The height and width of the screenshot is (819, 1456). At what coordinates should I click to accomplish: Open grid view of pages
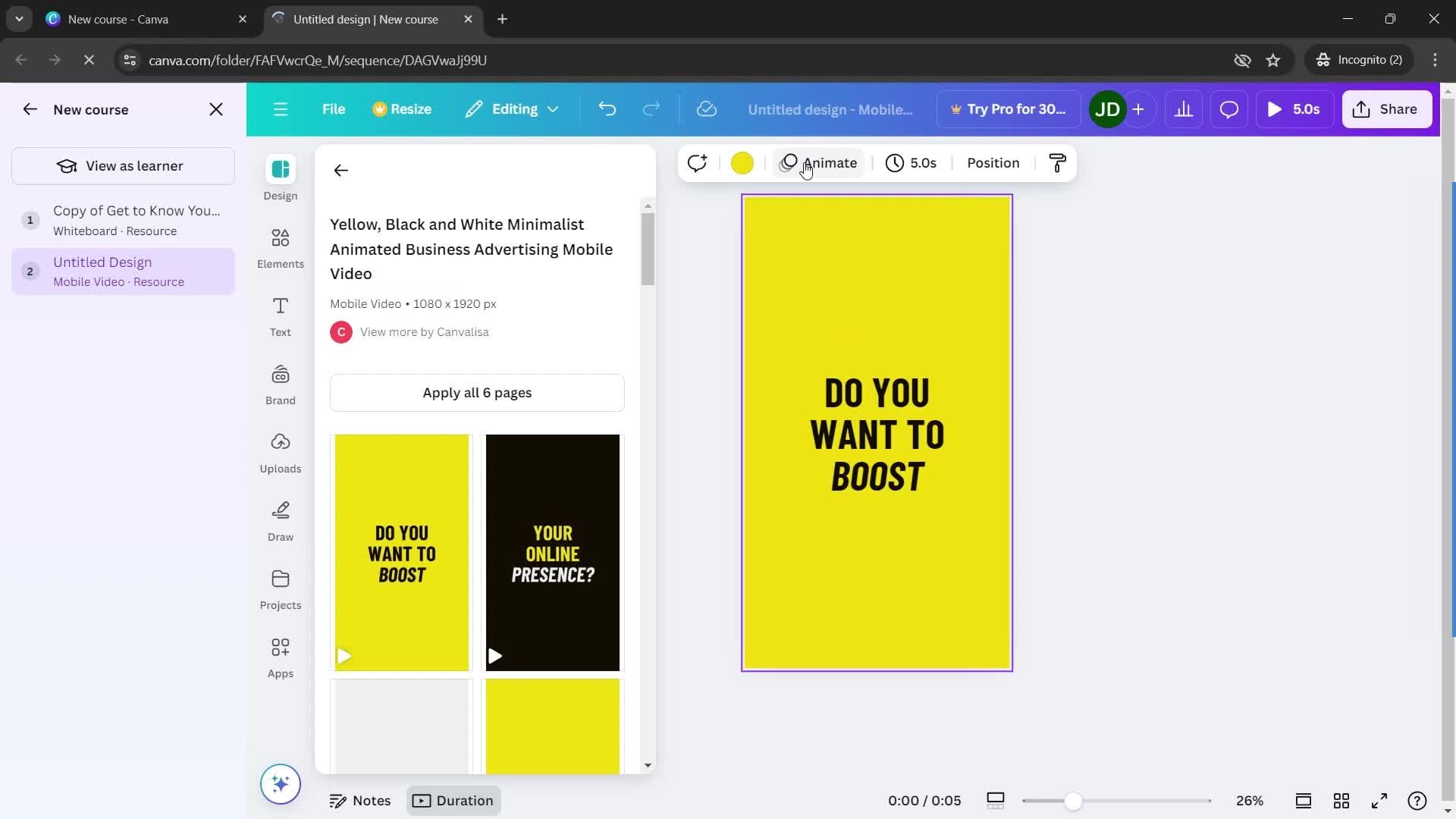[1341, 801]
